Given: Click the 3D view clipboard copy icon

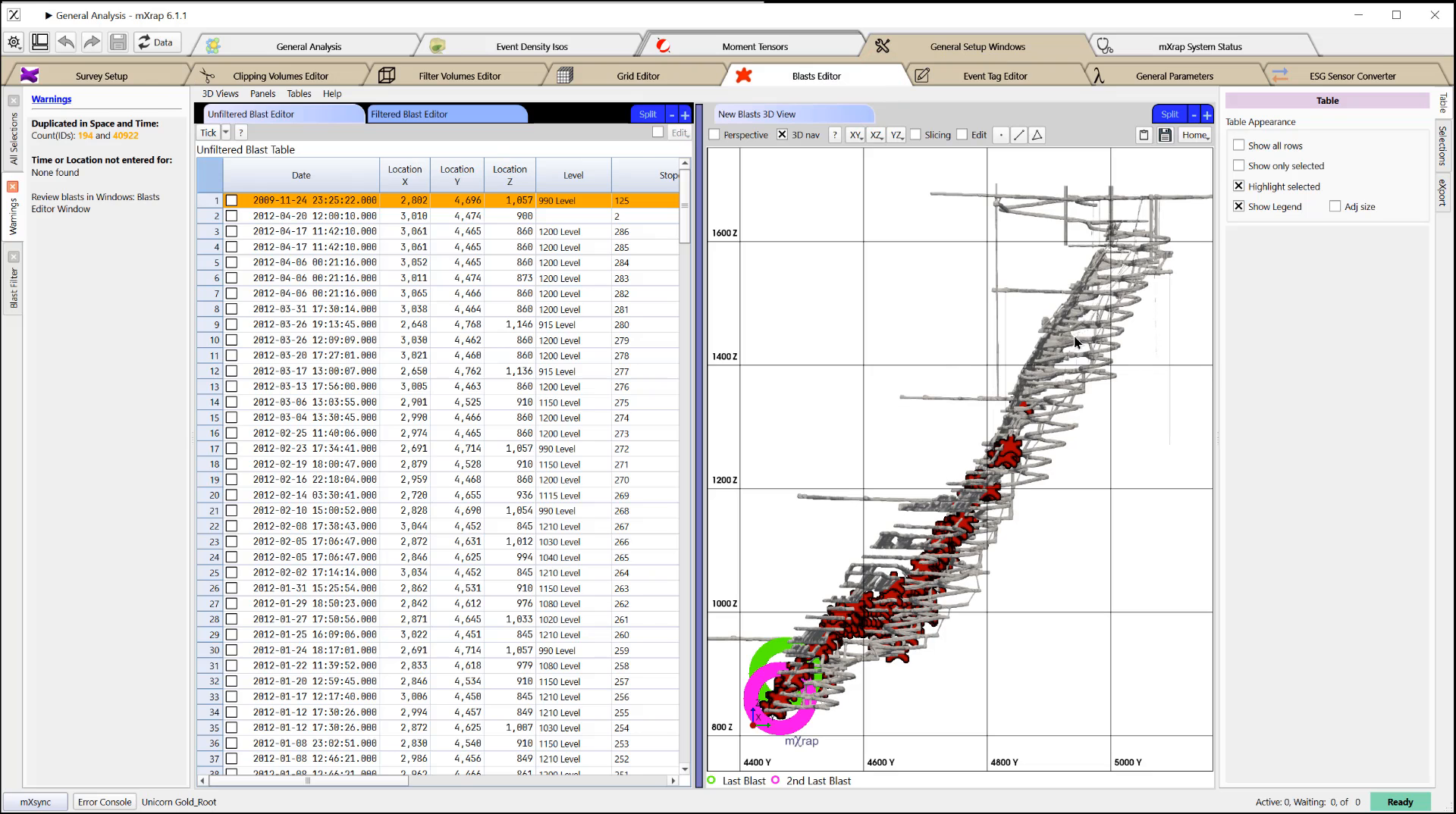Looking at the screenshot, I should (1144, 135).
